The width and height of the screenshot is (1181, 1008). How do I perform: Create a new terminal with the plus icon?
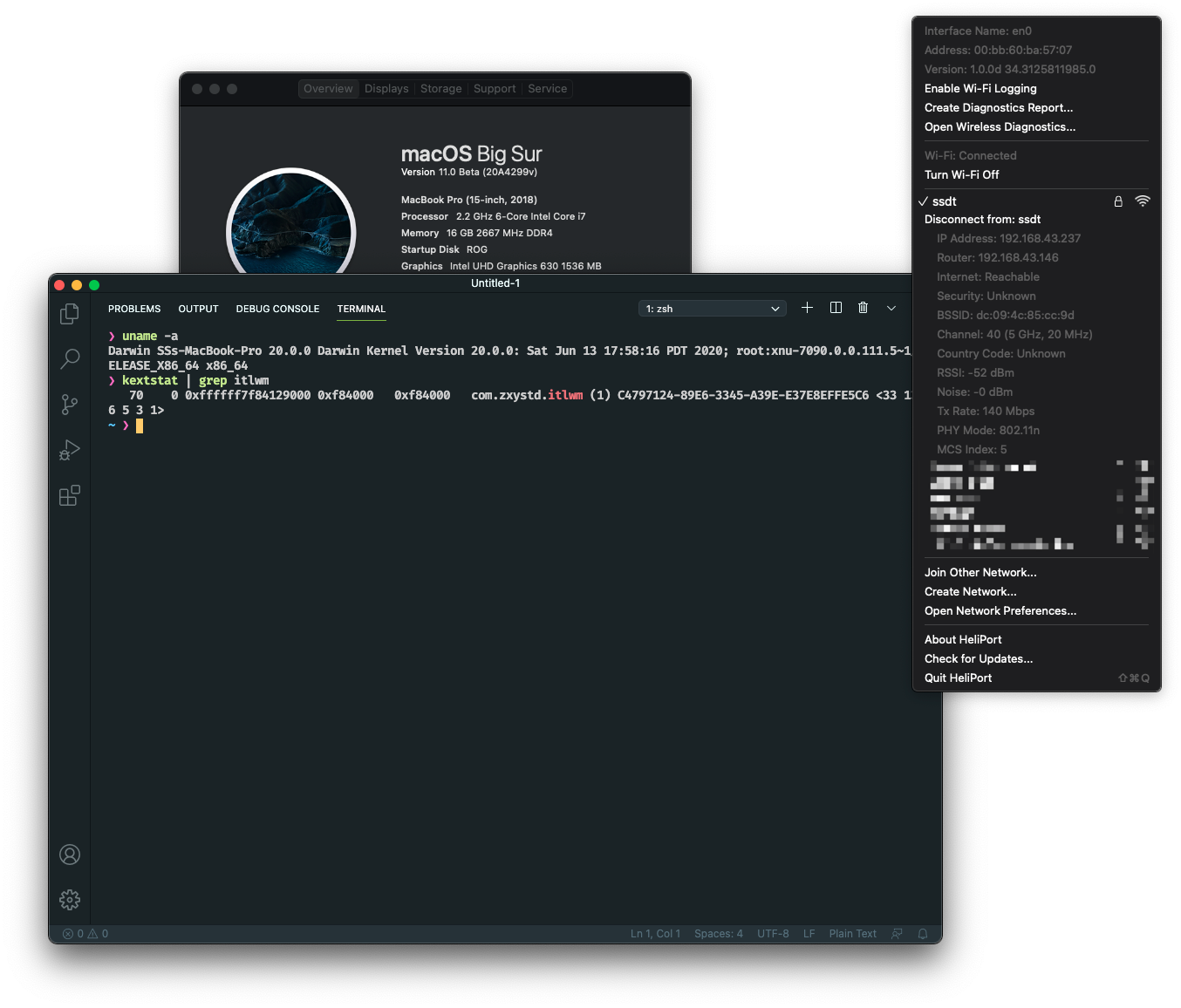click(x=807, y=307)
